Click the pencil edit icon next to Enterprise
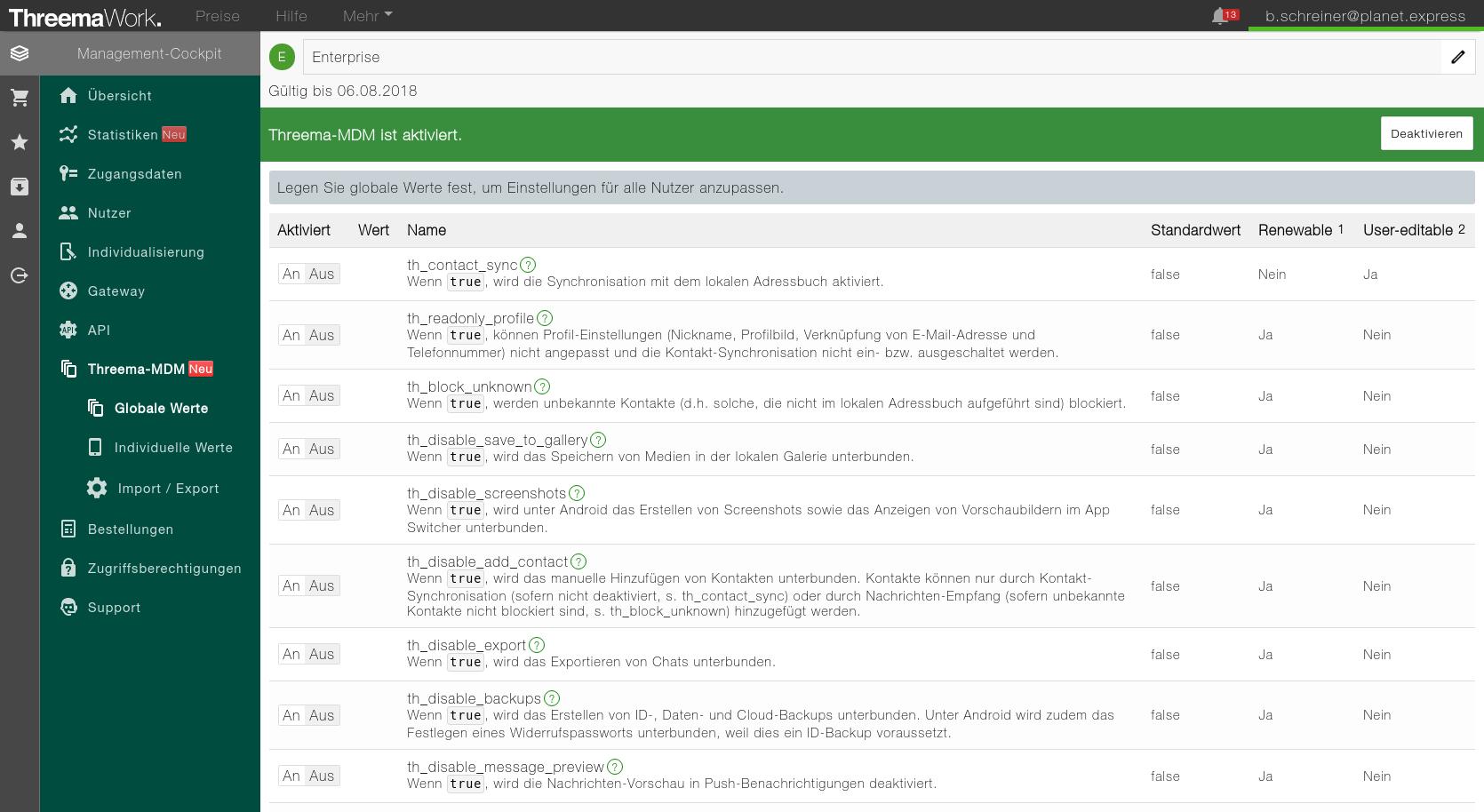Image resolution: width=1484 pixels, height=812 pixels. coord(1457,57)
